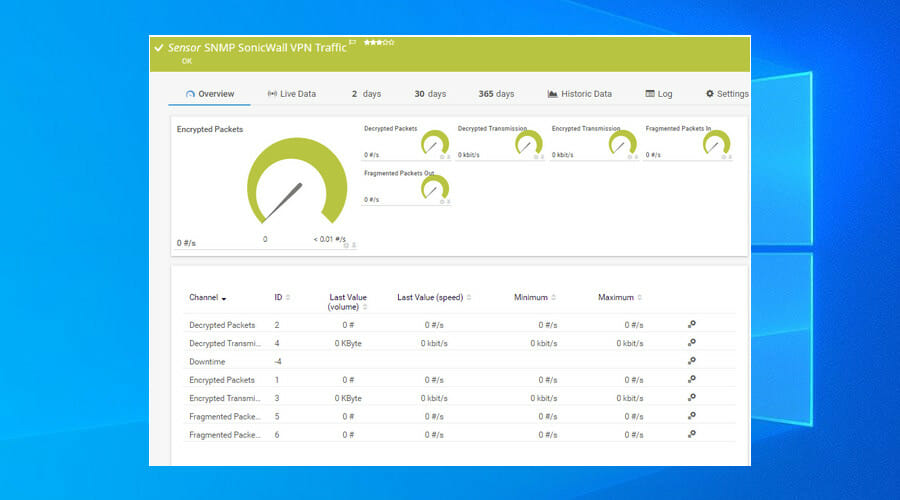
Task: Click the large Encrypted Packets gauge
Action: pyautogui.click(x=297, y=181)
